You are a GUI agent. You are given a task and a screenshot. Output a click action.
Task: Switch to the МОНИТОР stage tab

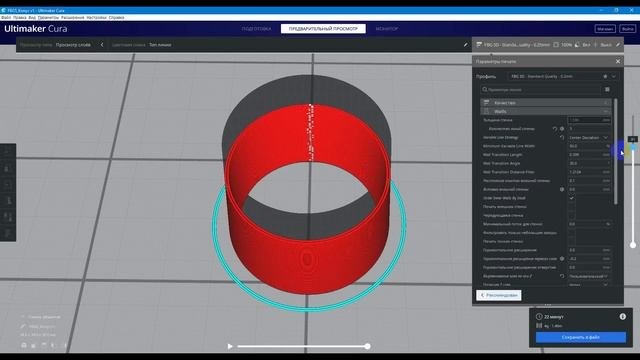pos(387,29)
